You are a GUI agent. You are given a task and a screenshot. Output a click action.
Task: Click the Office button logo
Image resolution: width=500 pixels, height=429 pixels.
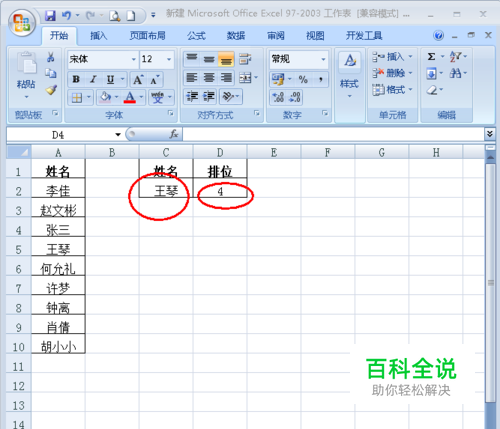pyautogui.click(x=22, y=23)
